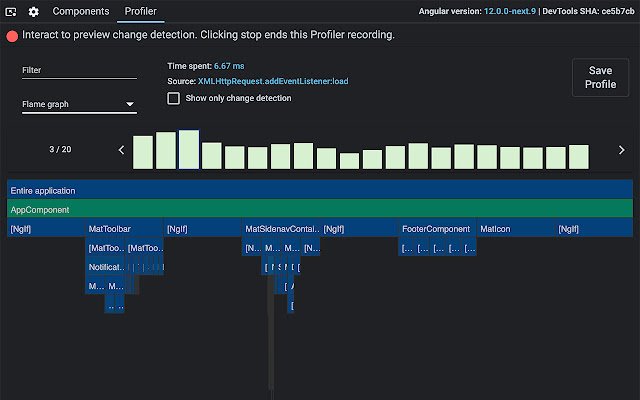
Task: Open the DevTools settings gear
Action: pyautogui.click(x=33, y=12)
